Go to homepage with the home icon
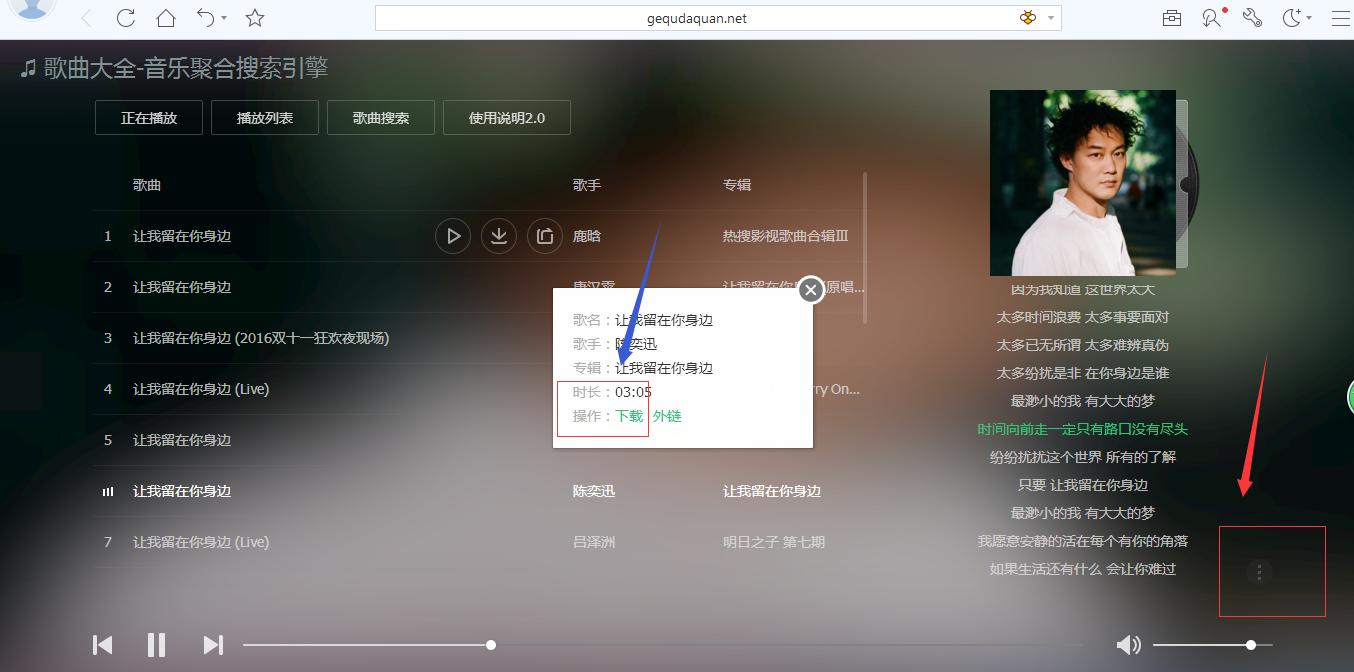This screenshot has height=672, width=1354. click(x=165, y=17)
